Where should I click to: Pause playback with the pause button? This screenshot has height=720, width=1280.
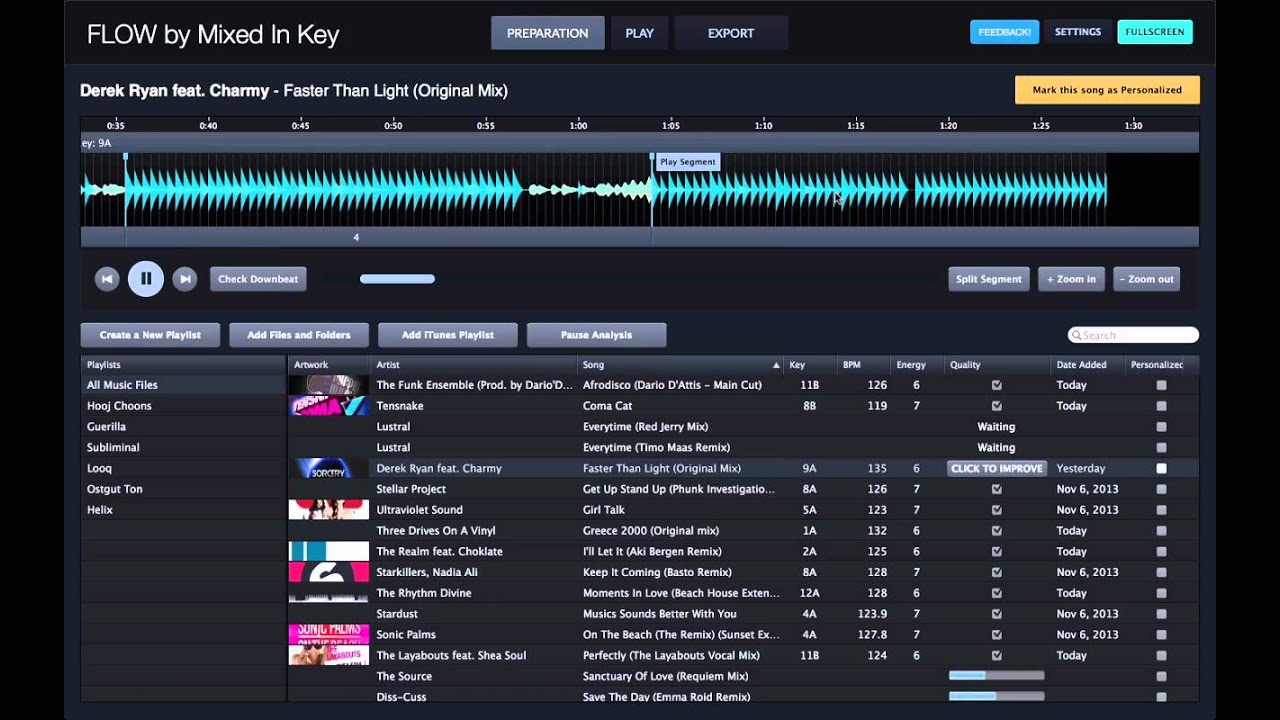coord(146,279)
